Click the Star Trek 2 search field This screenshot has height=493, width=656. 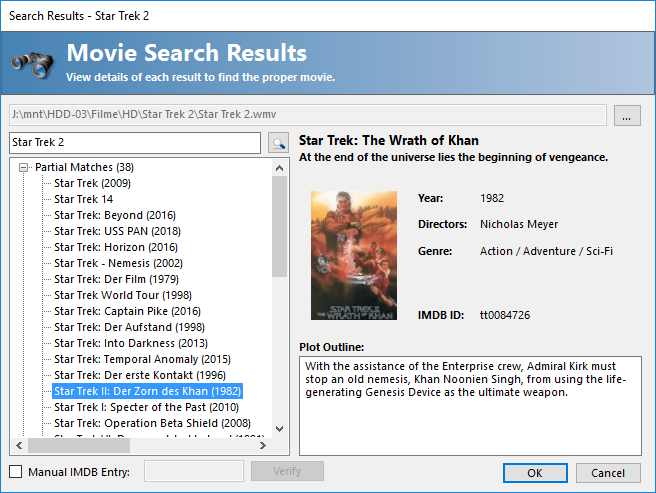pyautogui.click(x=135, y=143)
